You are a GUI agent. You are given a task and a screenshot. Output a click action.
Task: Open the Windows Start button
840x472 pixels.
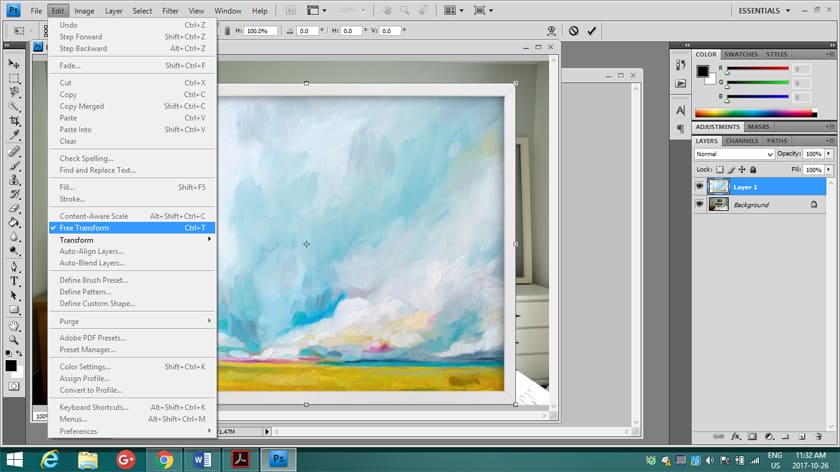pyautogui.click(x=14, y=460)
